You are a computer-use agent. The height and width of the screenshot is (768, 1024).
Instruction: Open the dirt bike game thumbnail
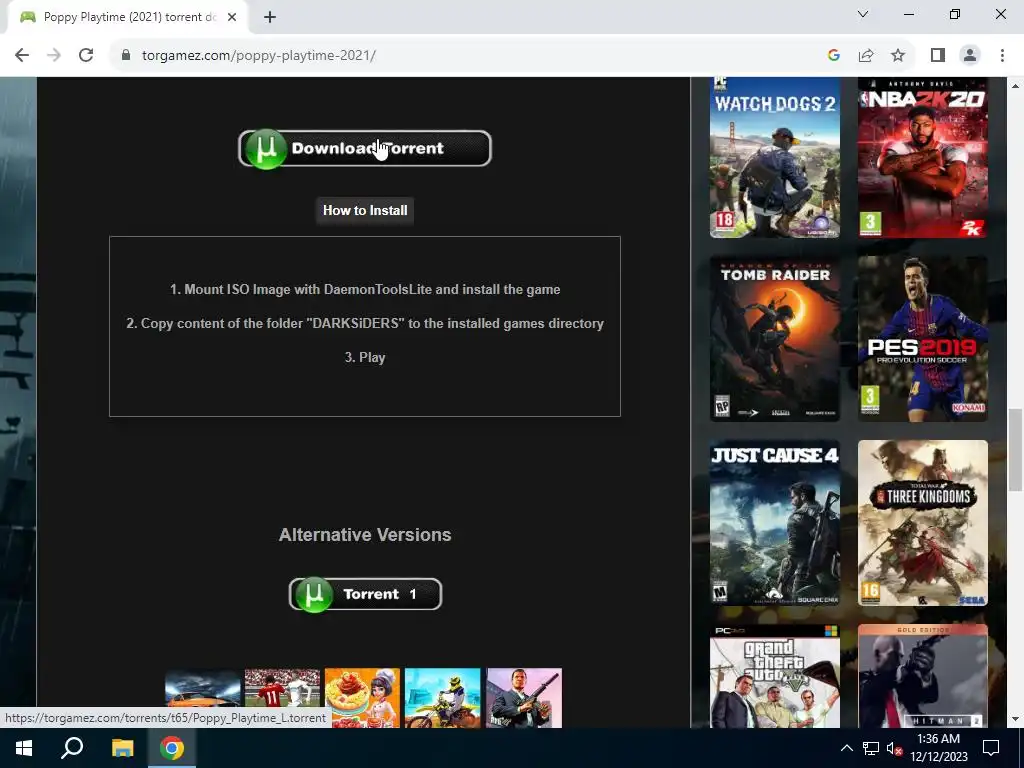coord(442,697)
